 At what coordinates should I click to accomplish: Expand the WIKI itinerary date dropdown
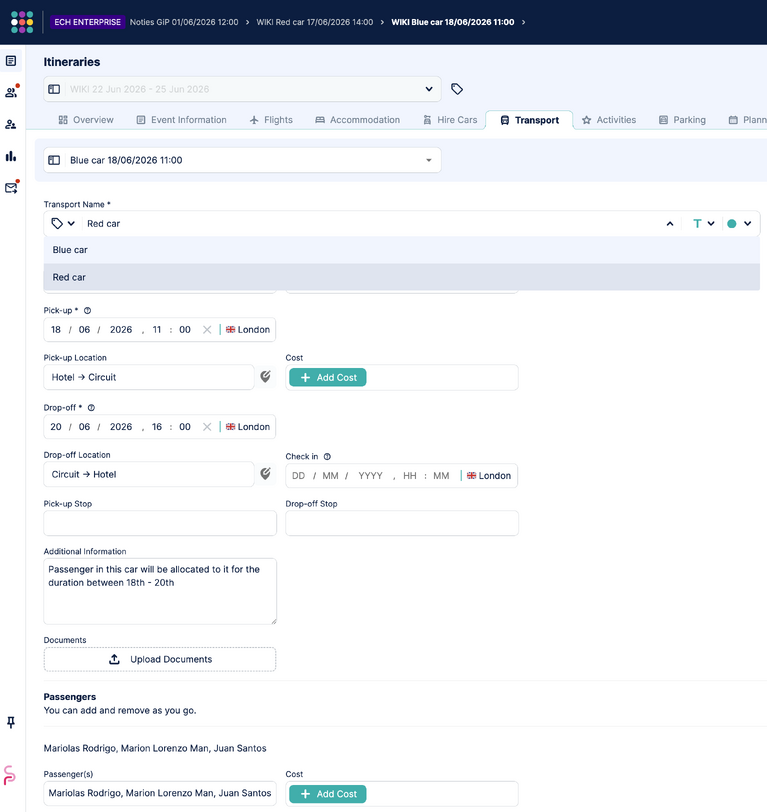[x=429, y=89]
